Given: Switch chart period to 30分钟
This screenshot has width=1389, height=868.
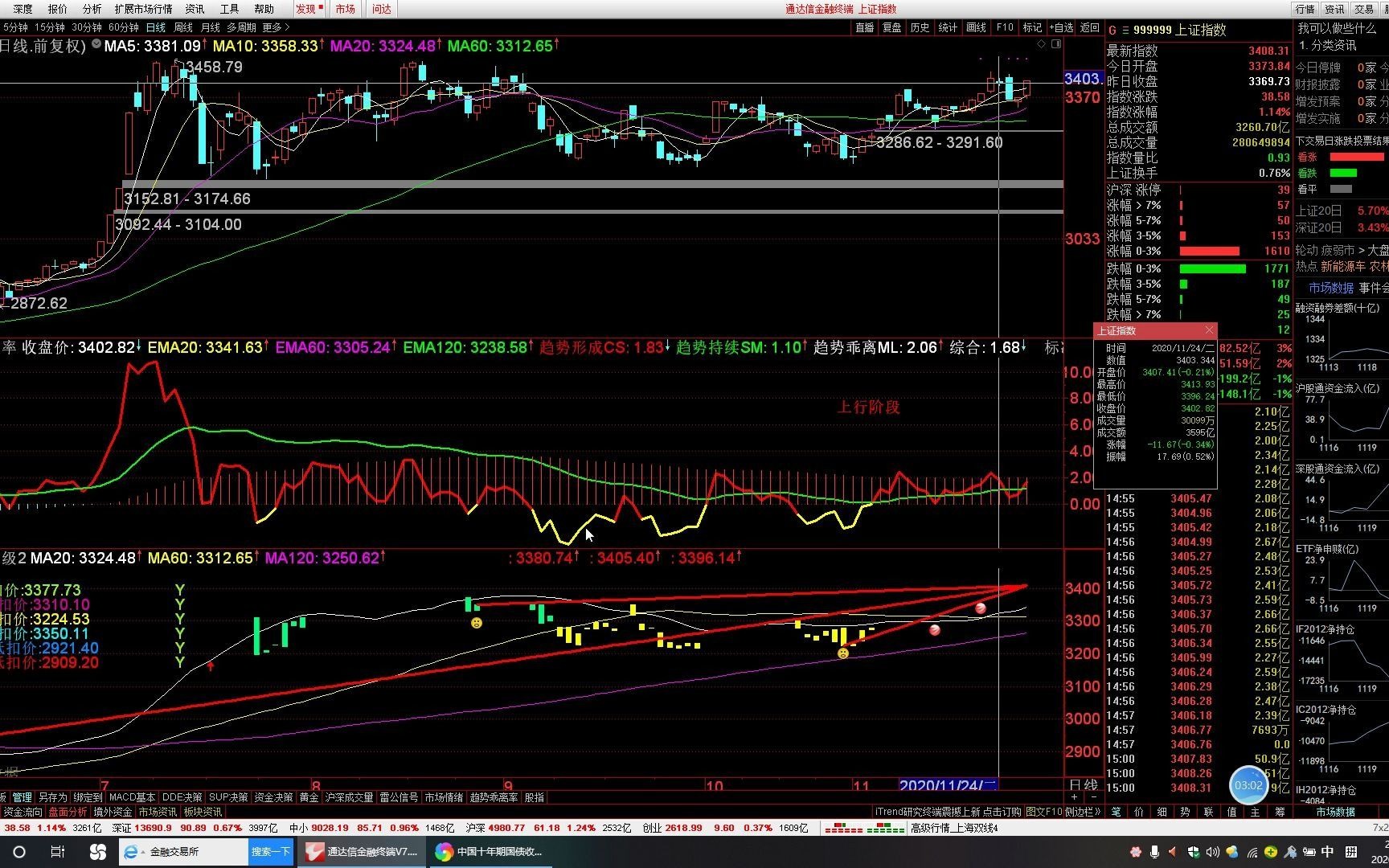Looking at the screenshot, I should 87,27.
